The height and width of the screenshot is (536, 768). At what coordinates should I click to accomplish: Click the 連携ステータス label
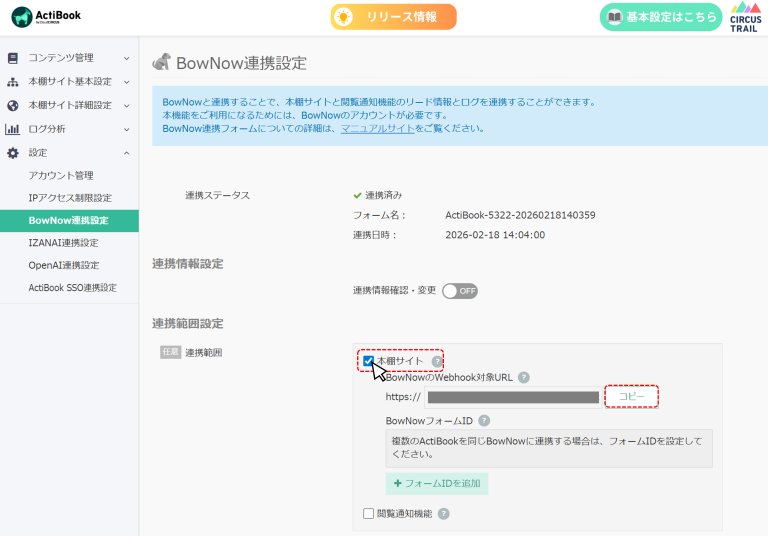pyautogui.click(x=217, y=195)
